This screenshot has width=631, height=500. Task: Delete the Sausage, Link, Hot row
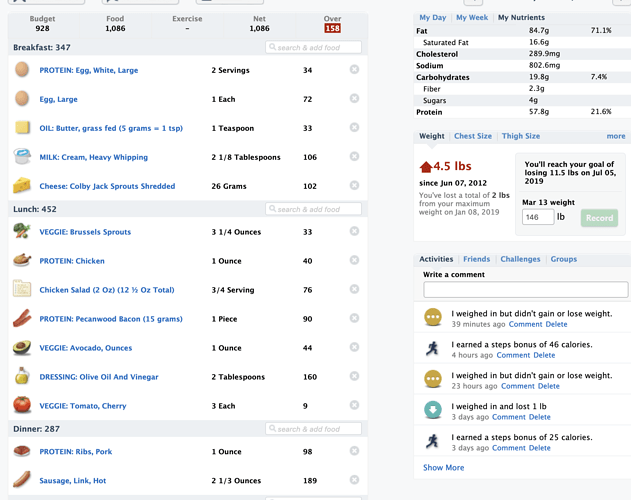354,480
